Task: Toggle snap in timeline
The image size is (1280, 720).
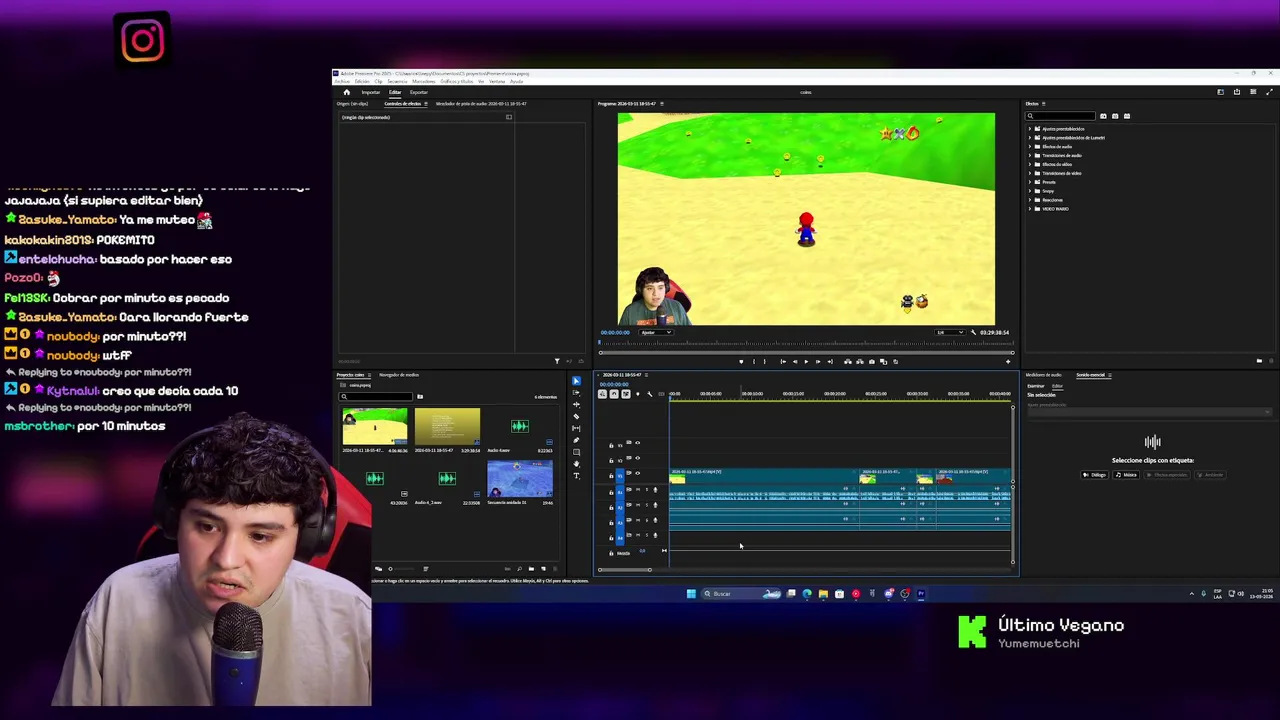Action: point(614,394)
